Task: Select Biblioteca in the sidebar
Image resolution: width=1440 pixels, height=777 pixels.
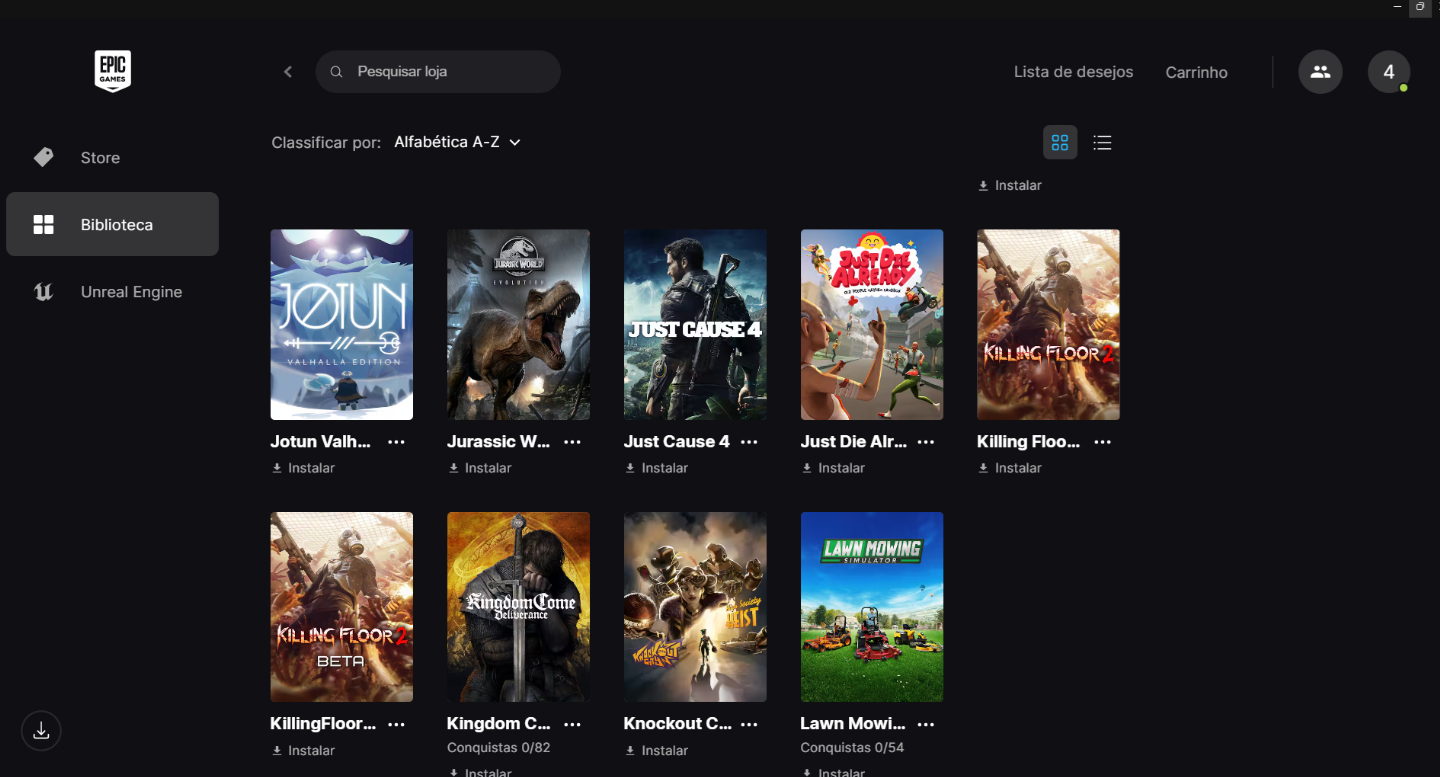Action: pos(112,224)
